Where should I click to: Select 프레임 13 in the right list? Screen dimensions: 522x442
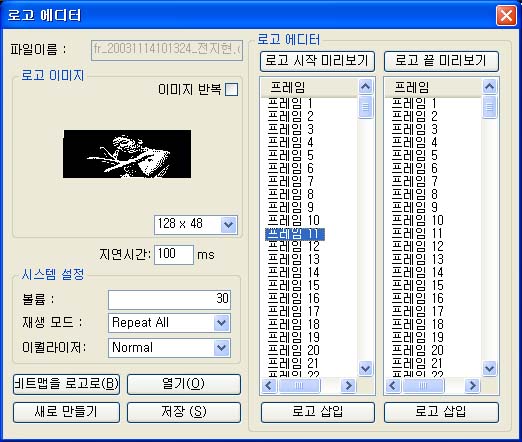click(x=418, y=259)
